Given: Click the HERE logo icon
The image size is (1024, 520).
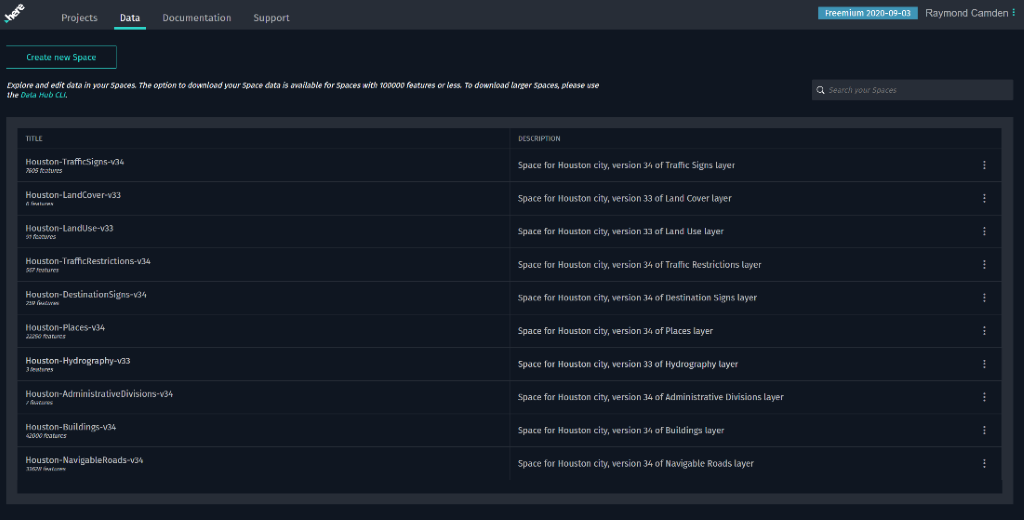Looking at the screenshot, I should coord(14,13).
